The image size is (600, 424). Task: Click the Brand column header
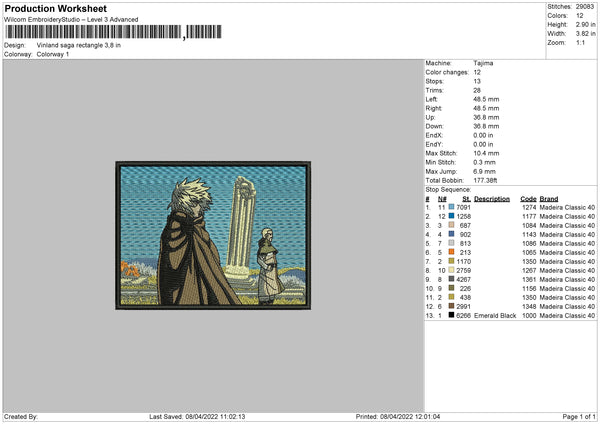coord(549,199)
